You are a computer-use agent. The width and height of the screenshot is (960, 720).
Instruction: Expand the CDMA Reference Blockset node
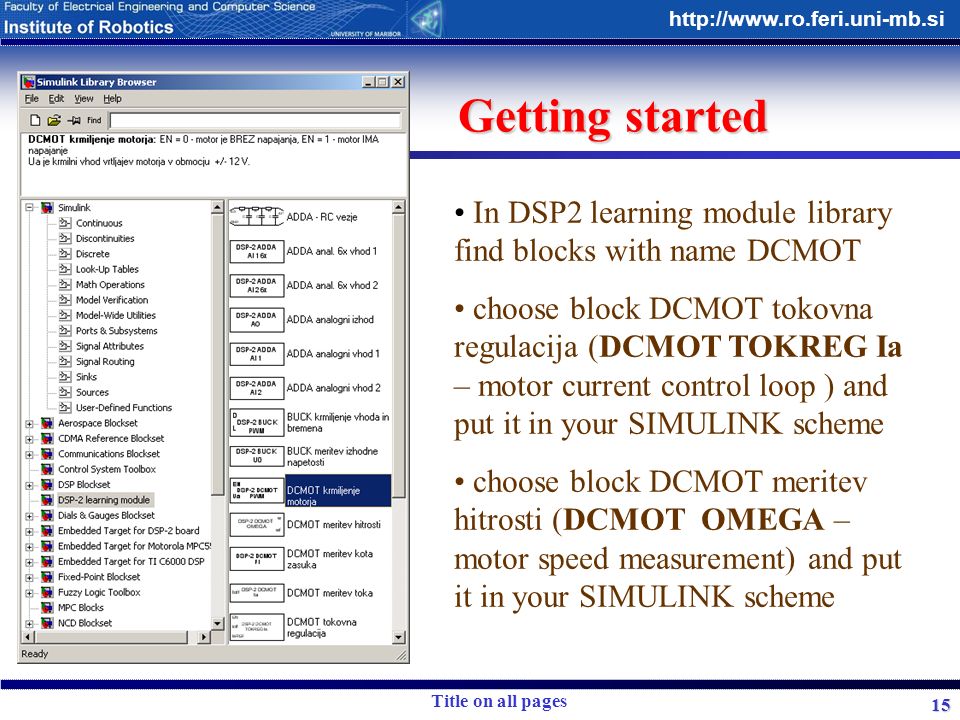pyautogui.click(x=29, y=439)
